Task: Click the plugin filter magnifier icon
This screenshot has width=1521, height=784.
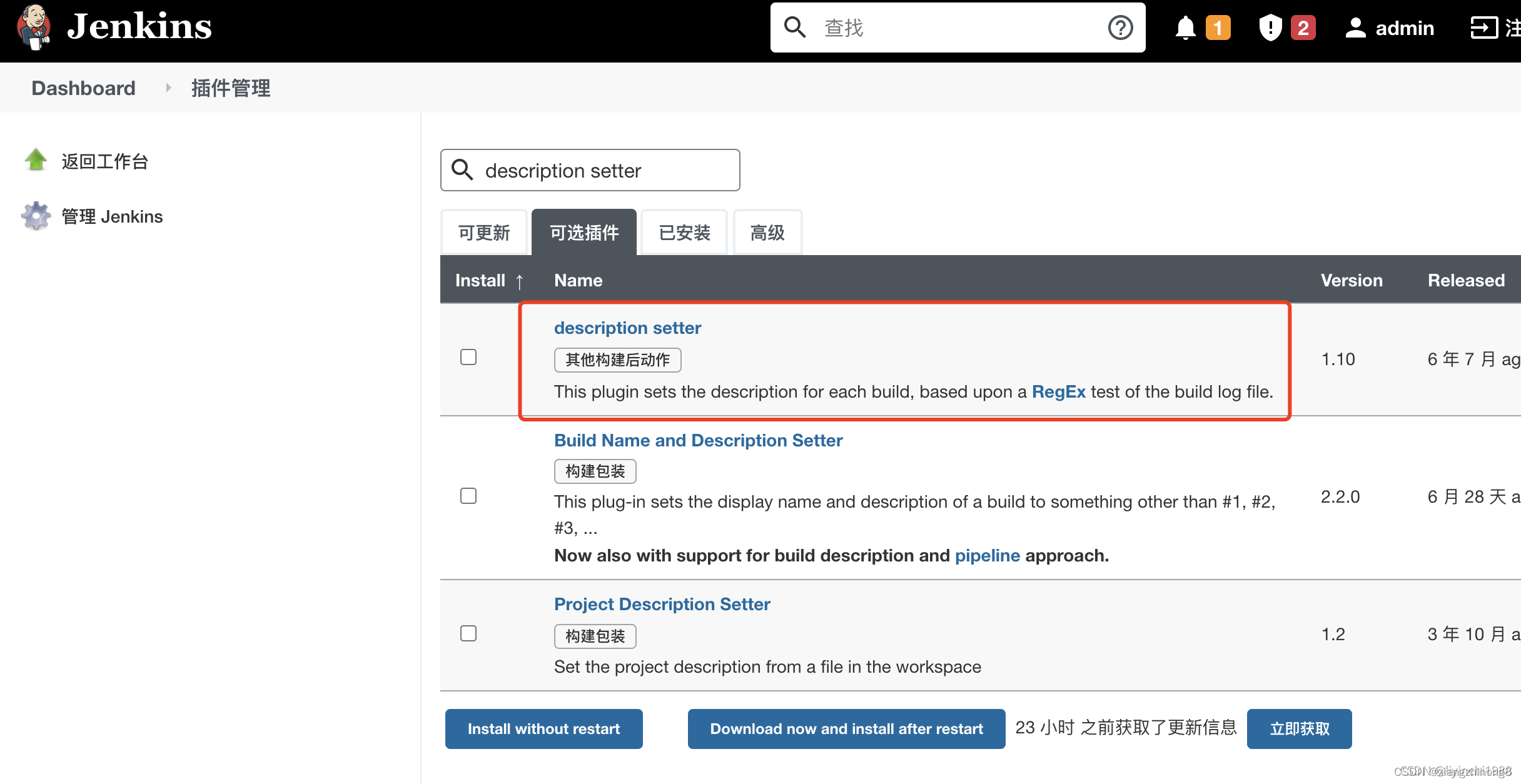Action: pyautogui.click(x=462, y=169)
